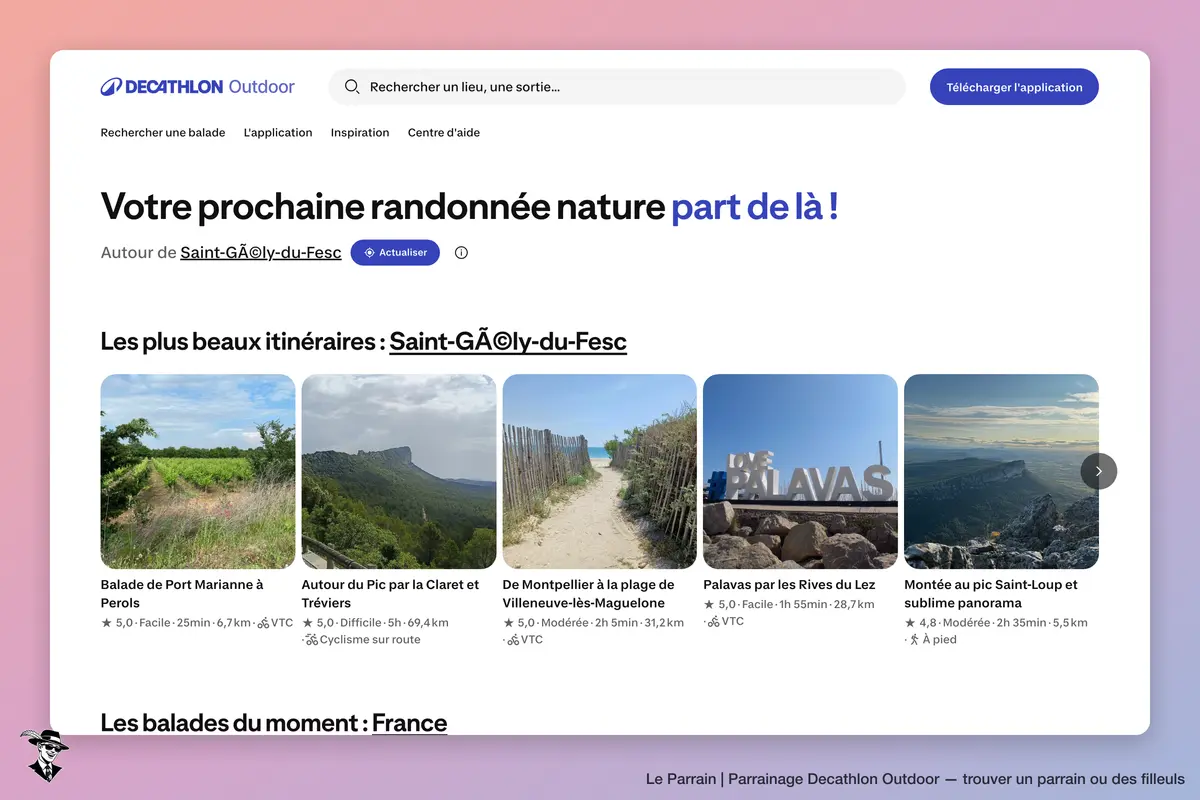Image resolution: width=1200 pixels, height=800 pixels.
Task: Focus the 'Rechercher un lieu, une sortie' search field
Action: (x=617, y=87)
